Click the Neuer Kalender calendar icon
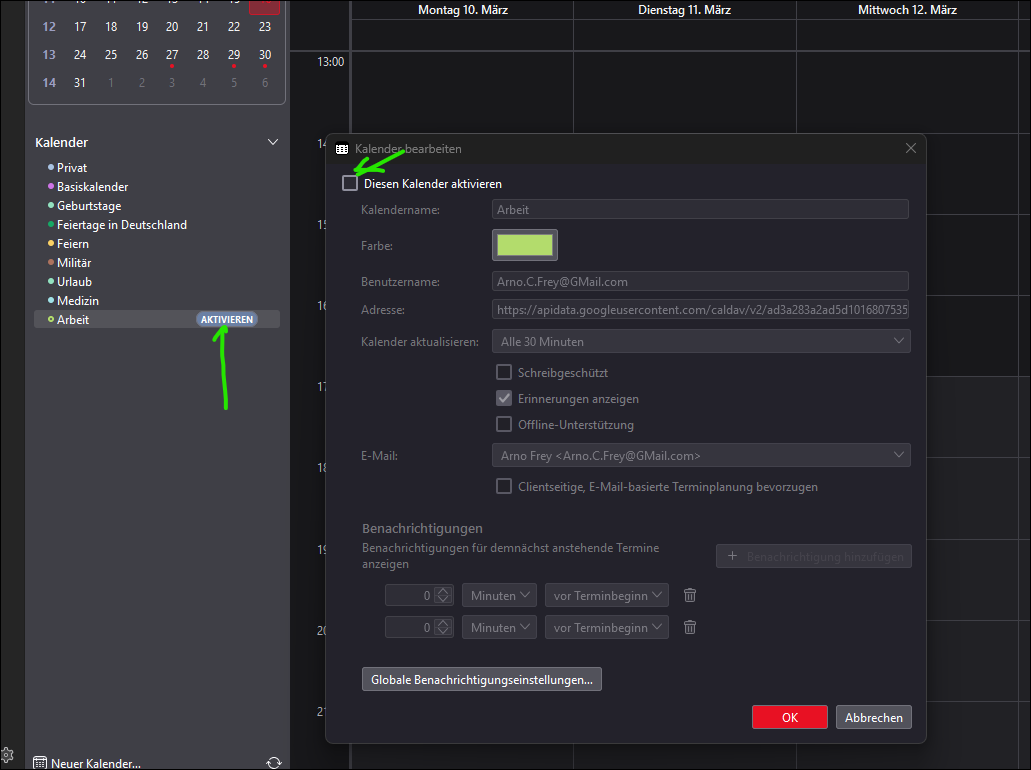The image size is (1031, 770). (40, 763)
